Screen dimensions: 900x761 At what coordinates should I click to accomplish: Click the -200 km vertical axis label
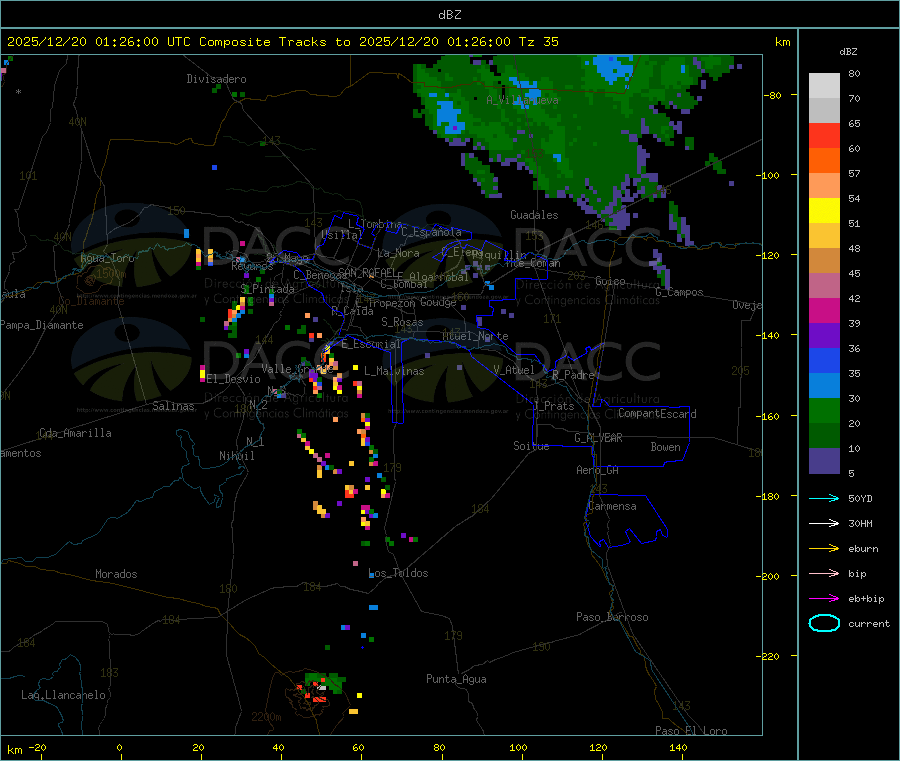(767, 576)
